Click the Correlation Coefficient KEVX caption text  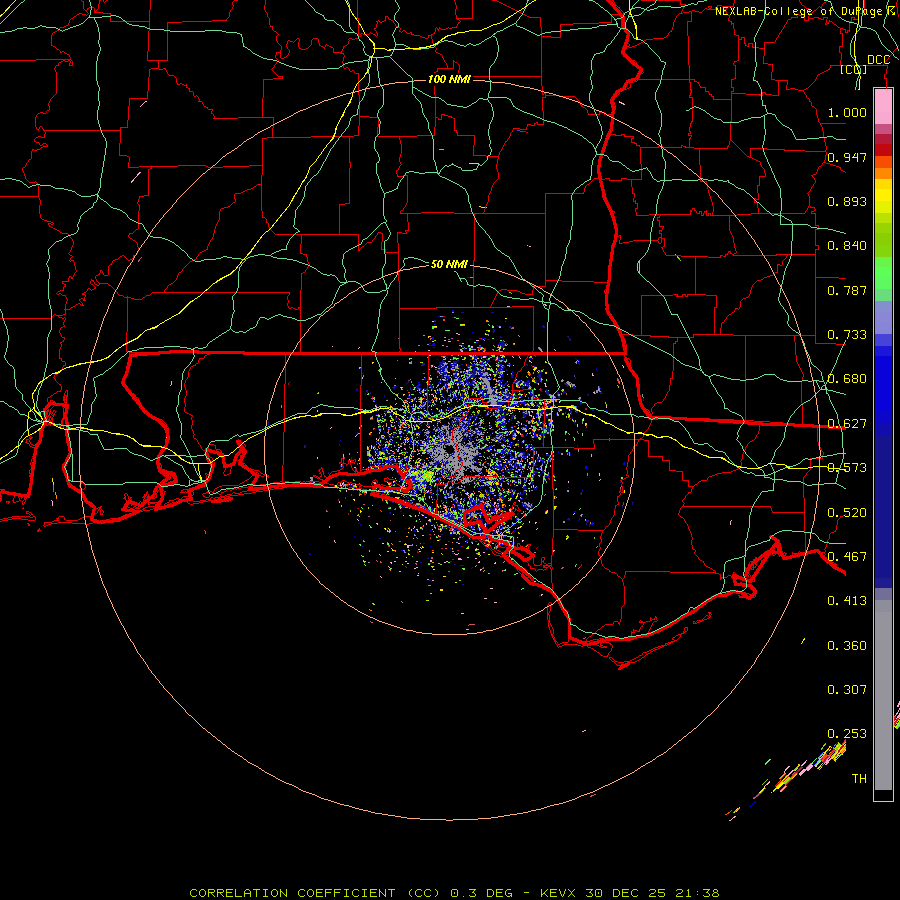tap(454, 893)
